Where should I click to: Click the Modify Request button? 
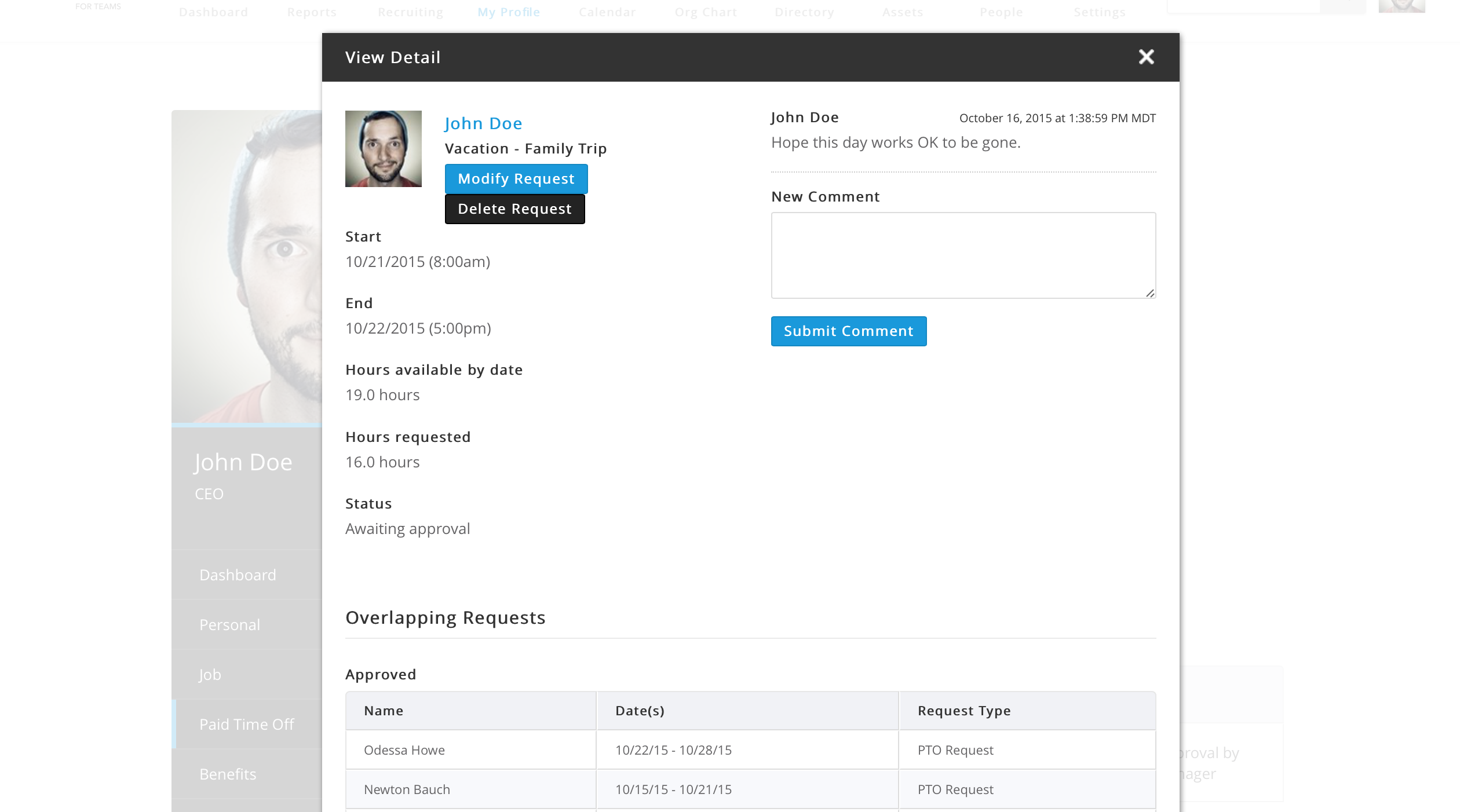516,178
